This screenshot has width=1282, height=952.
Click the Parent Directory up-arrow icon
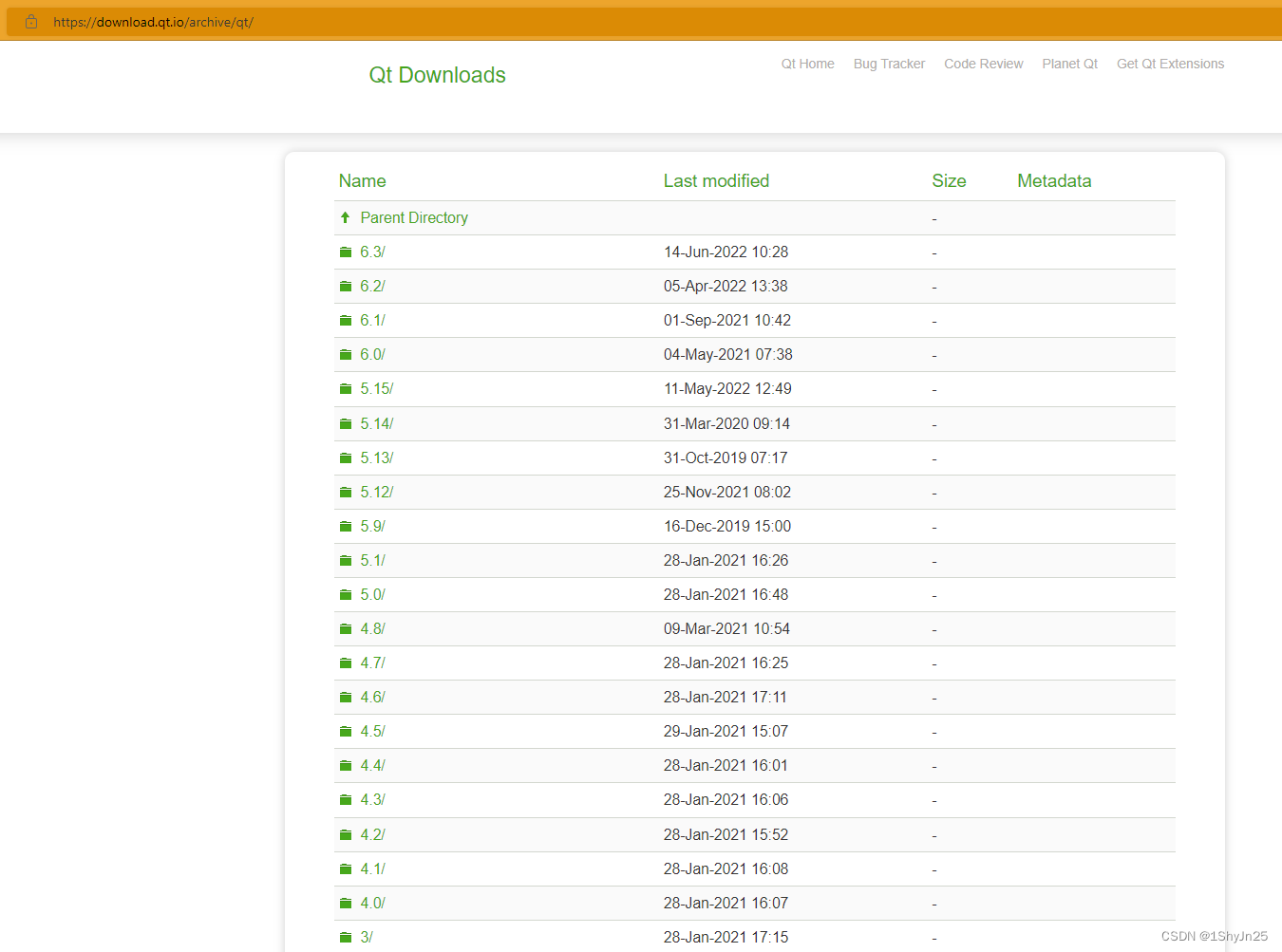coord(346,217)
